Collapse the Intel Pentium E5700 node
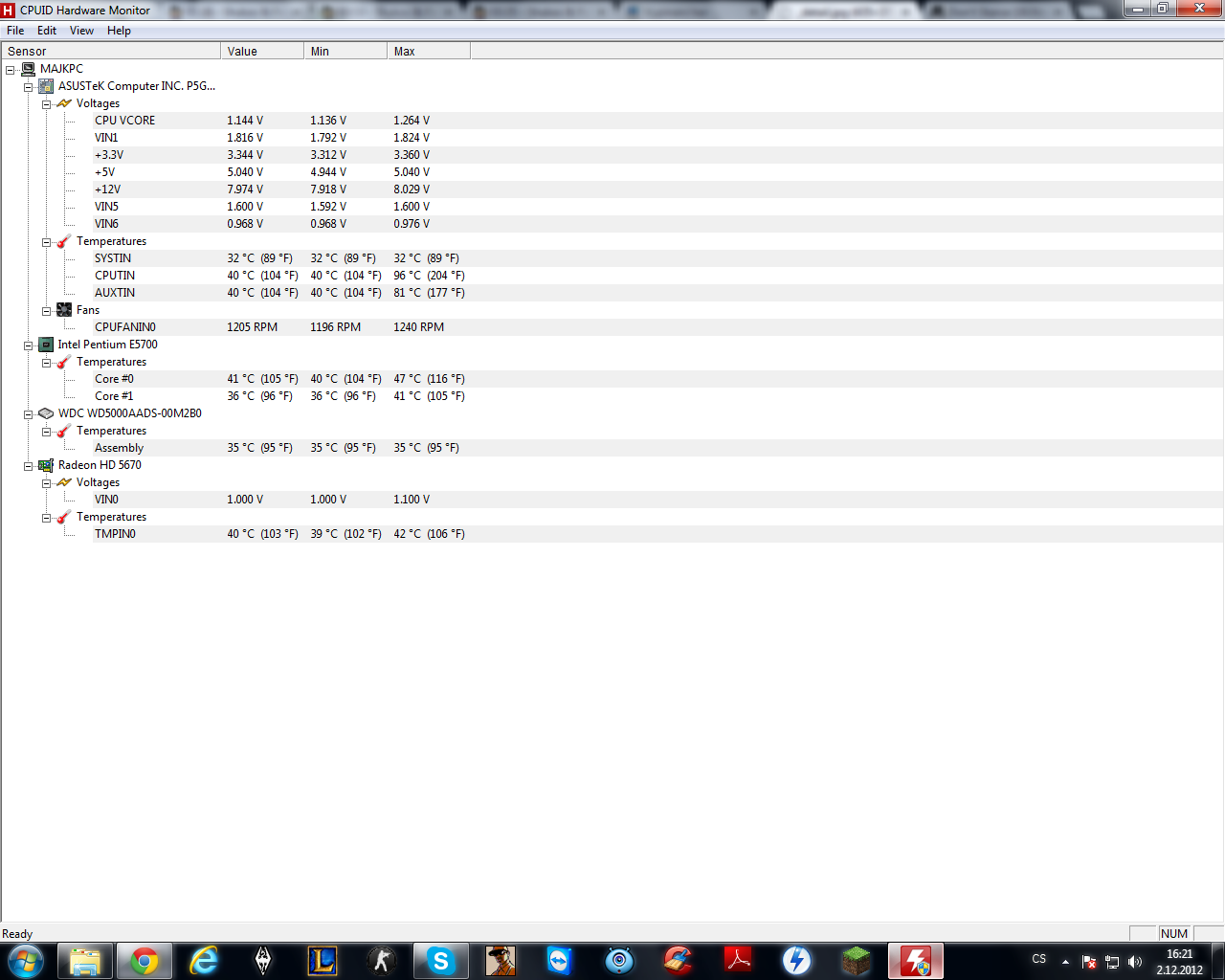Viewport: 1225px width, 980px height. click(29, 345)
